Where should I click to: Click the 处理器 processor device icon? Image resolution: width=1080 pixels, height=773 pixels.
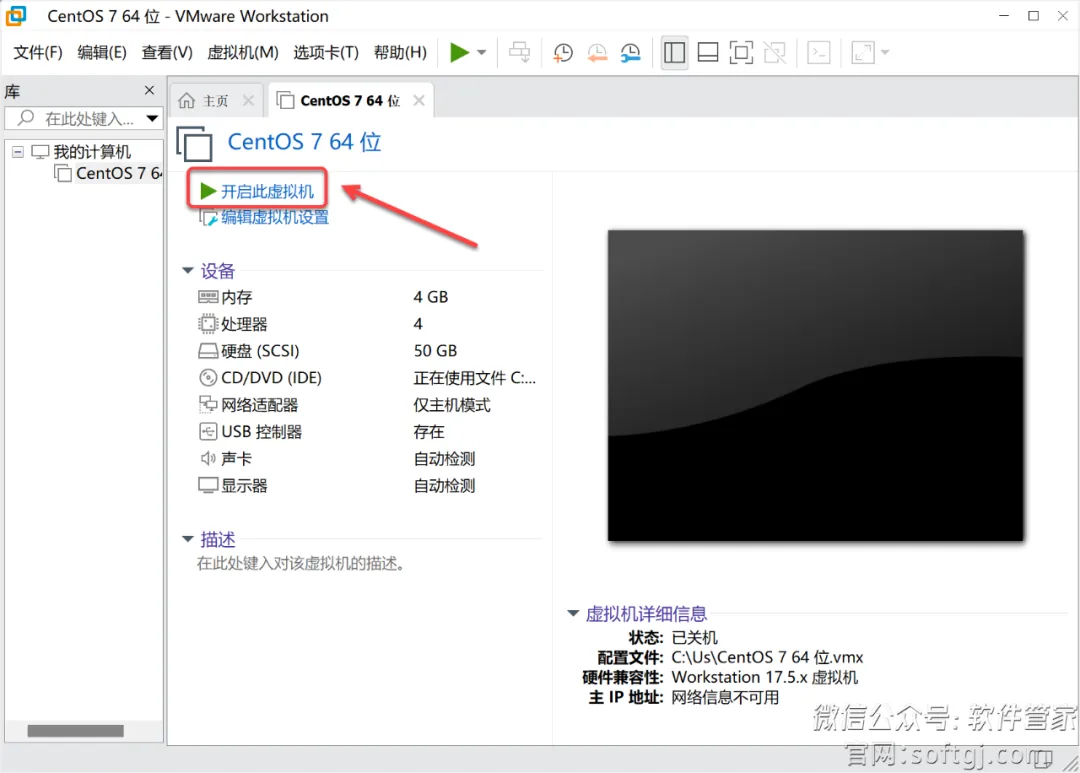[208, 324]
